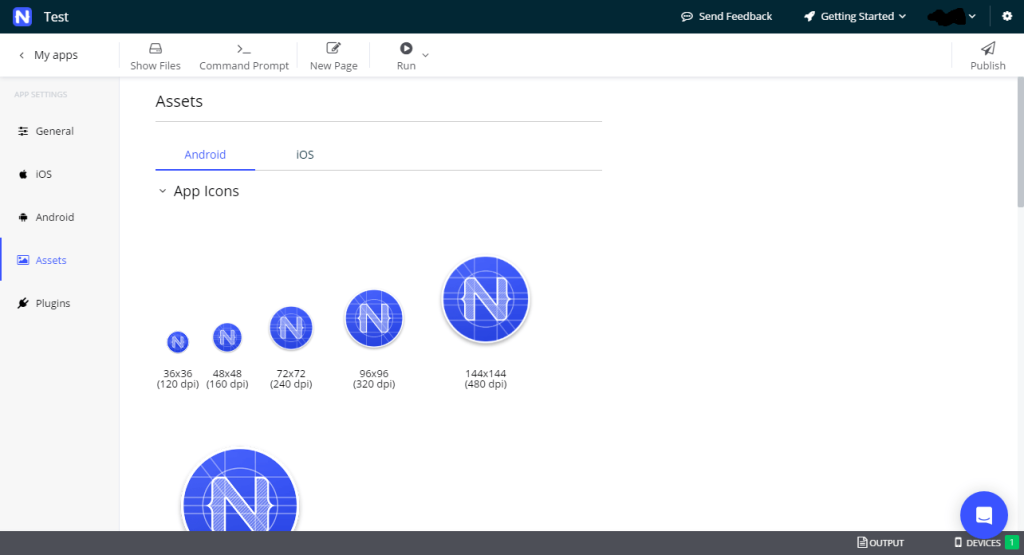Open settings gear in top bar
The height and width of the screenshot is (555, 1024).
pyautogui.click(x=1007, y=16)
